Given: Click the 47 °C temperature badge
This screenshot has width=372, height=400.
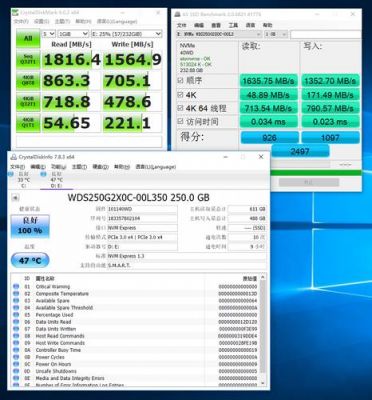Looking at the screenshot, I should 30,260.
